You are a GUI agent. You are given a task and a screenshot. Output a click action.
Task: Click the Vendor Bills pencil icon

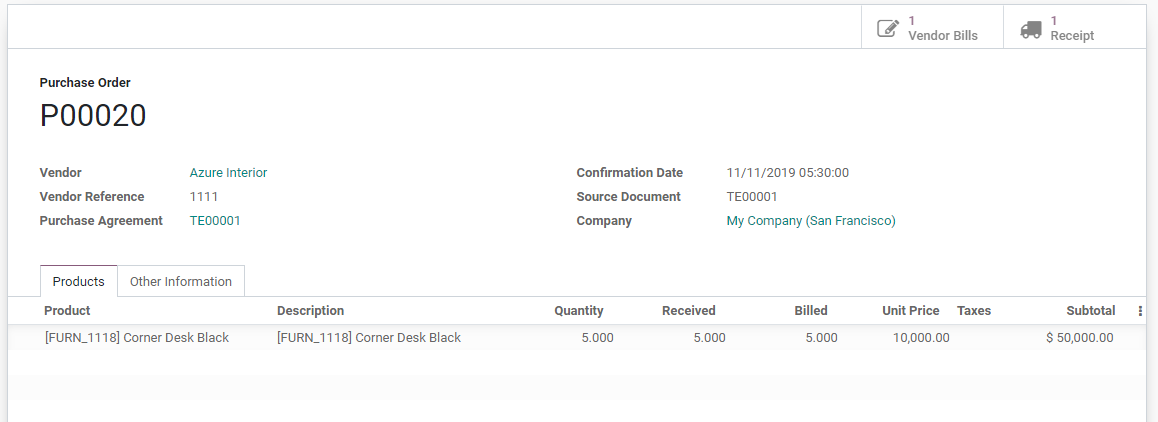[887, 28]
